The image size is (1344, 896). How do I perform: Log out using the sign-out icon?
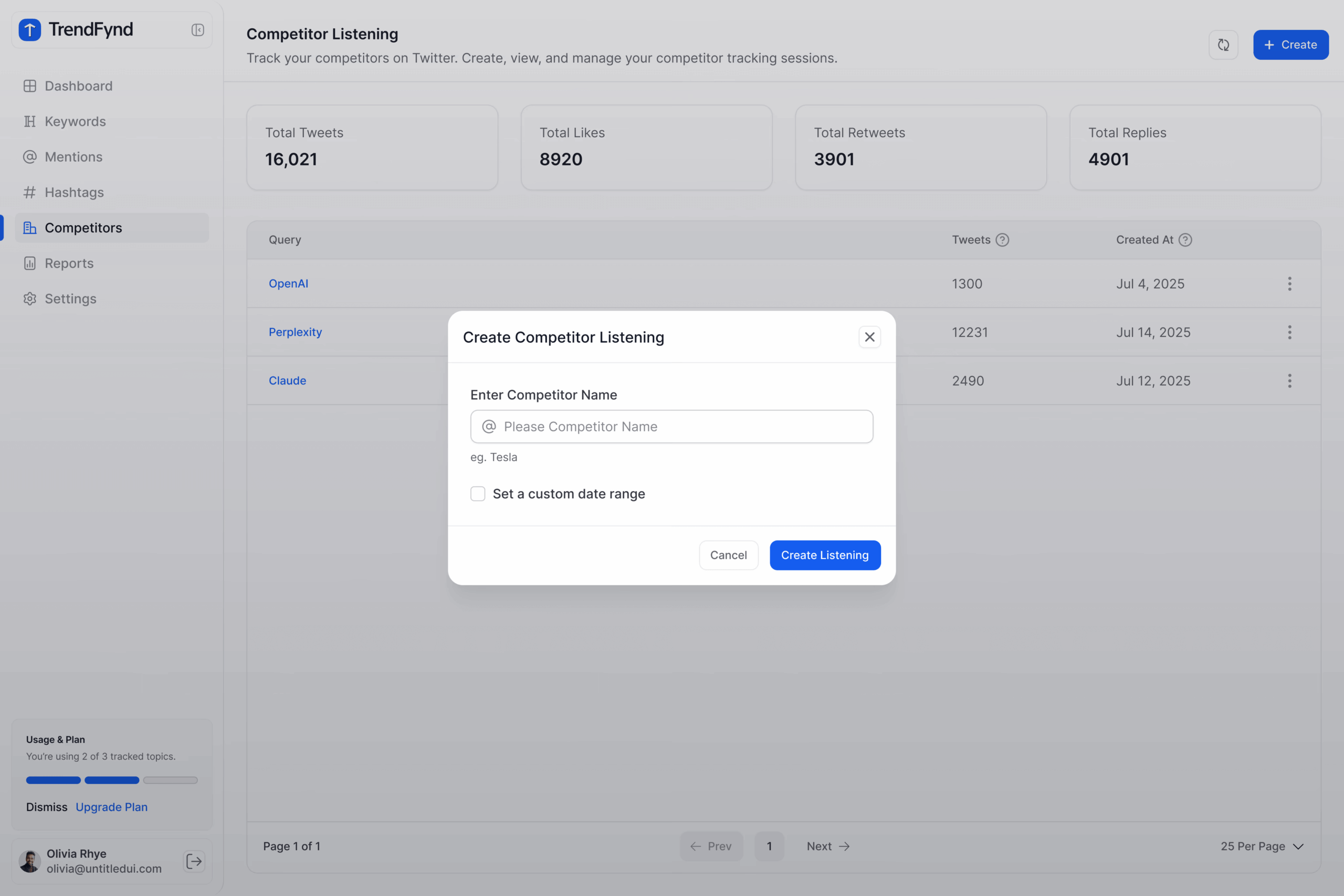[194, 861]
